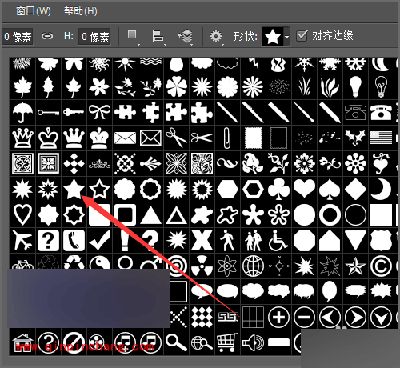Select the telephone handset square shape

tap(74, 241)
